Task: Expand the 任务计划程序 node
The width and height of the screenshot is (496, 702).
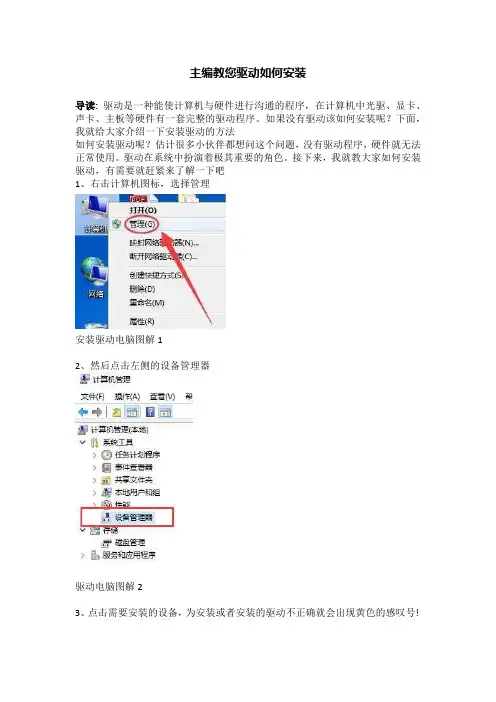Action: point(94,455)
